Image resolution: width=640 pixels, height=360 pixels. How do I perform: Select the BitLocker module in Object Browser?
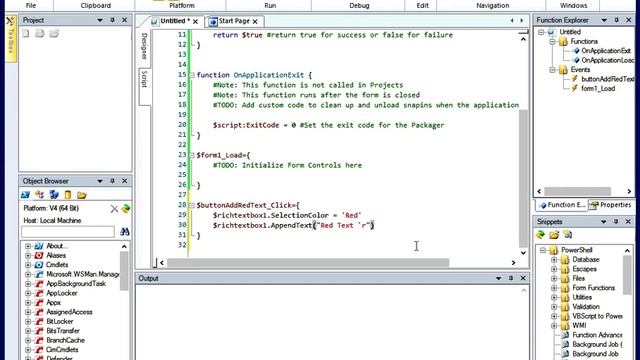tap(60, 321)
